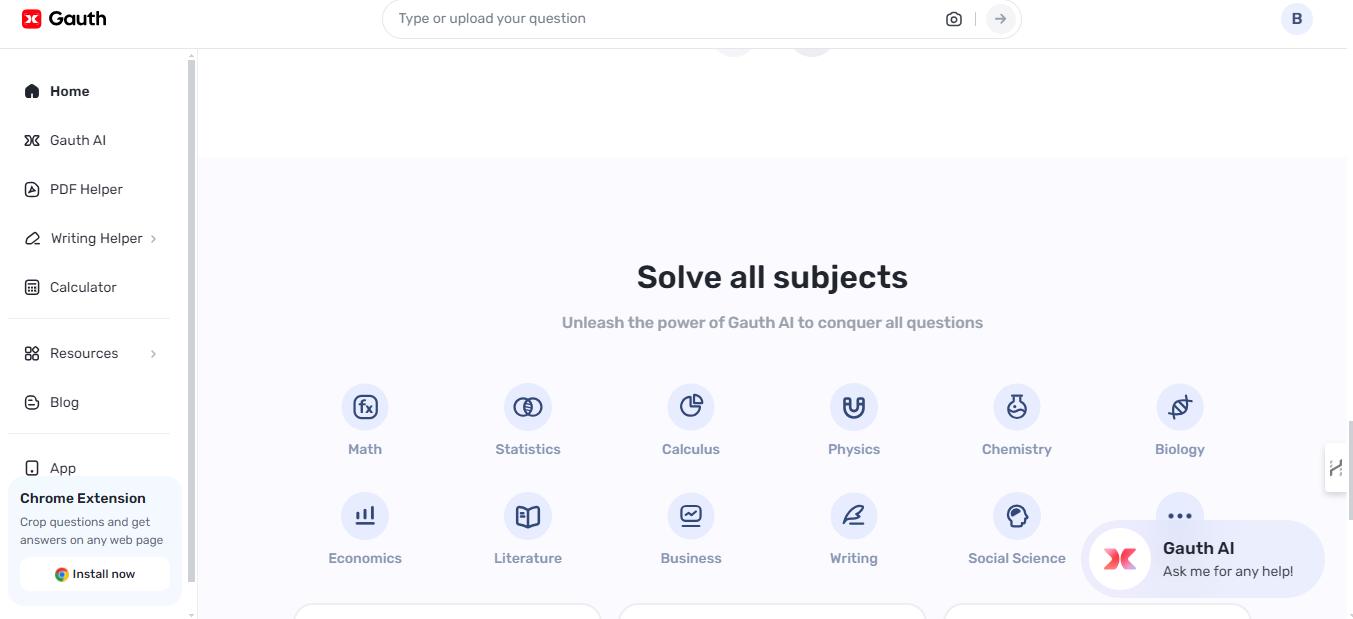
Task: Open the Social Science subject icon
Action: (x=1017, y=516)
